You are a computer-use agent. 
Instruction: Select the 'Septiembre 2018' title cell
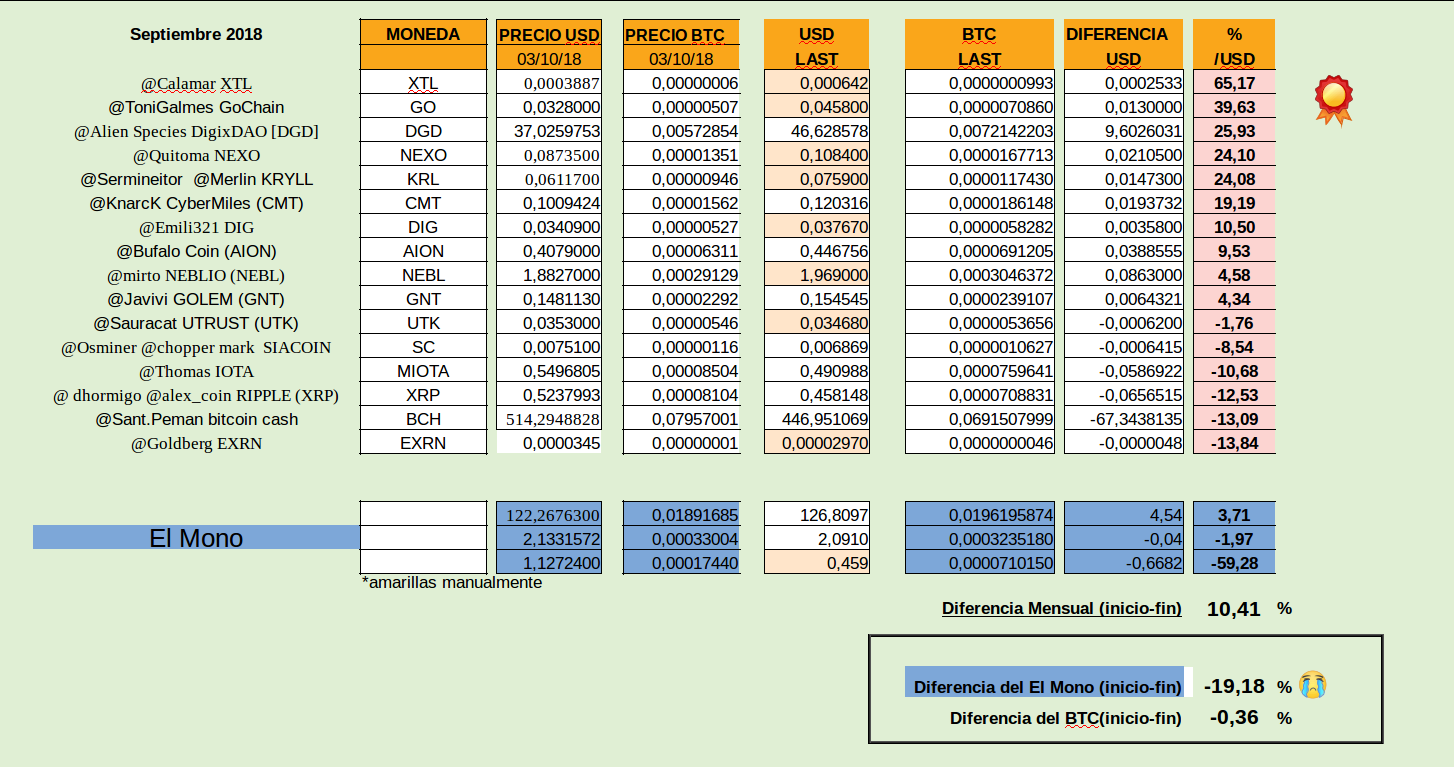[196, 34]
